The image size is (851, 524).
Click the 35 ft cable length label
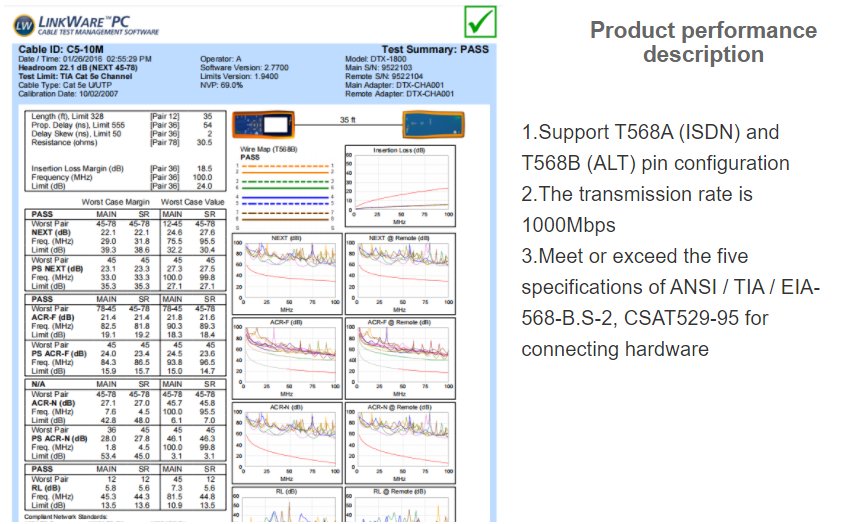click(x=347, y=120)
